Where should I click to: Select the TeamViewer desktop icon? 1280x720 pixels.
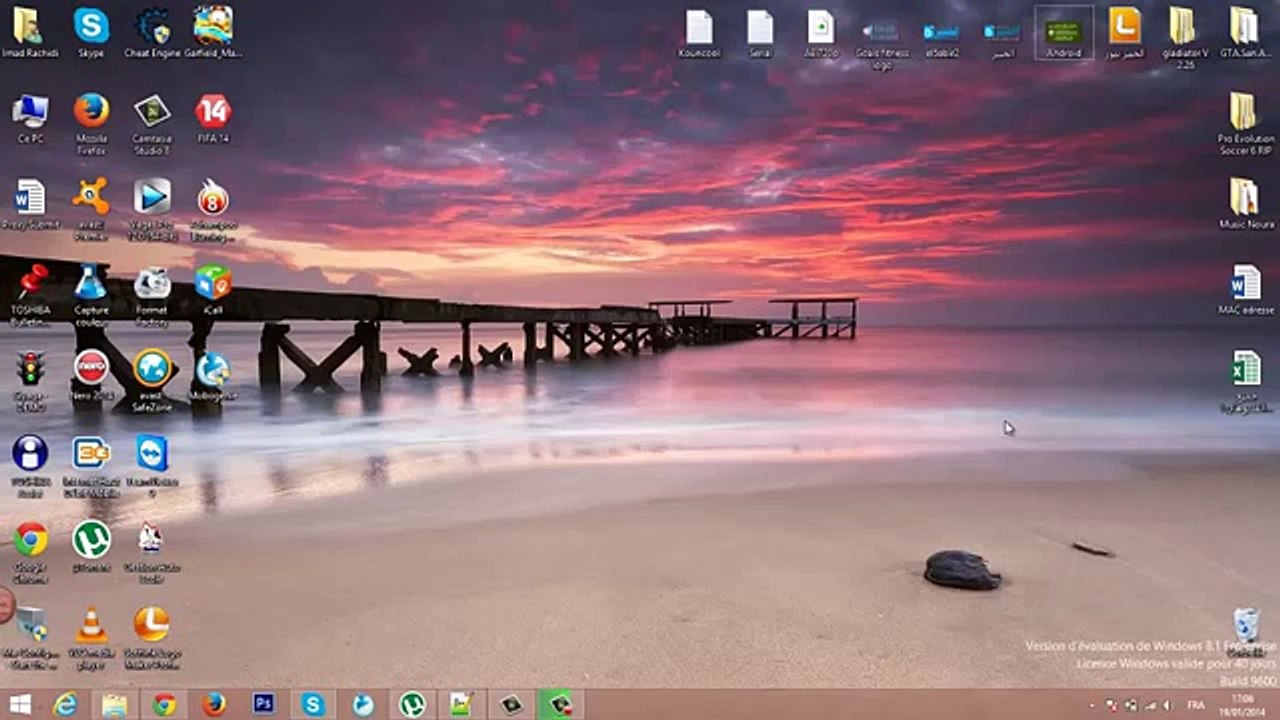point(152,455)
